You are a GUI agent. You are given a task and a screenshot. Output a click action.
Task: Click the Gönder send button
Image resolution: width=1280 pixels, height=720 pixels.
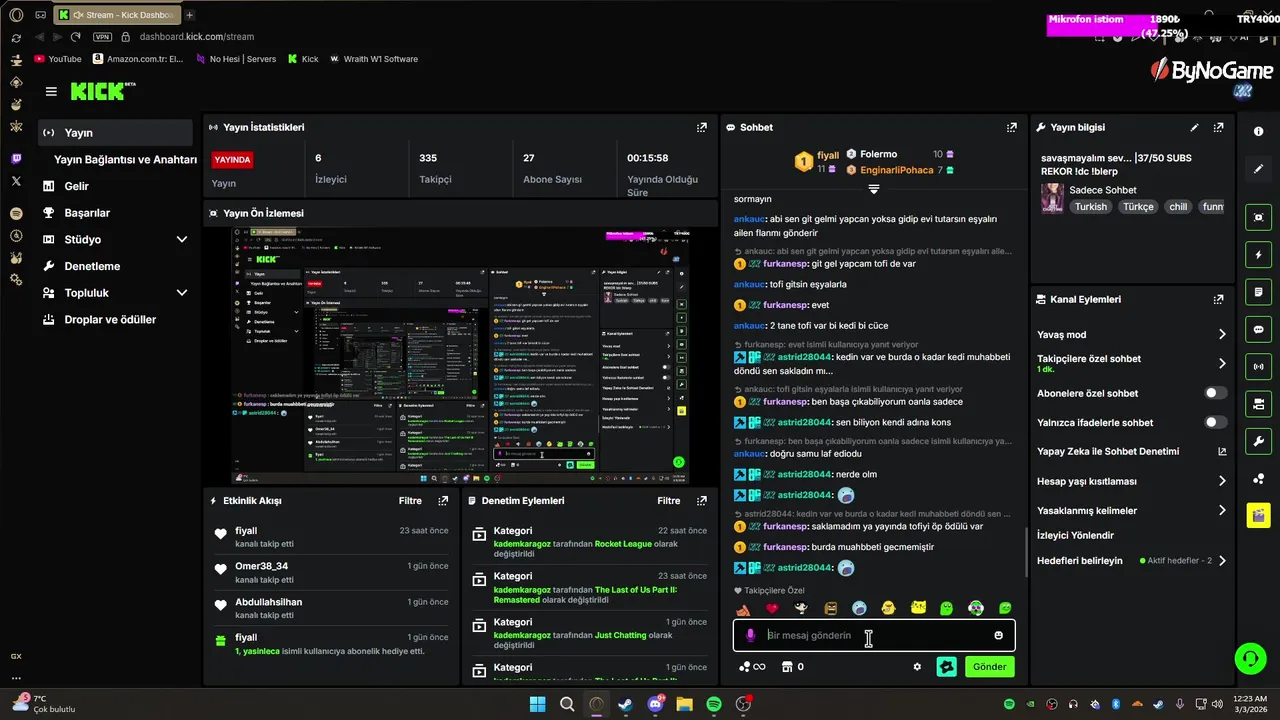click(989, 667)
